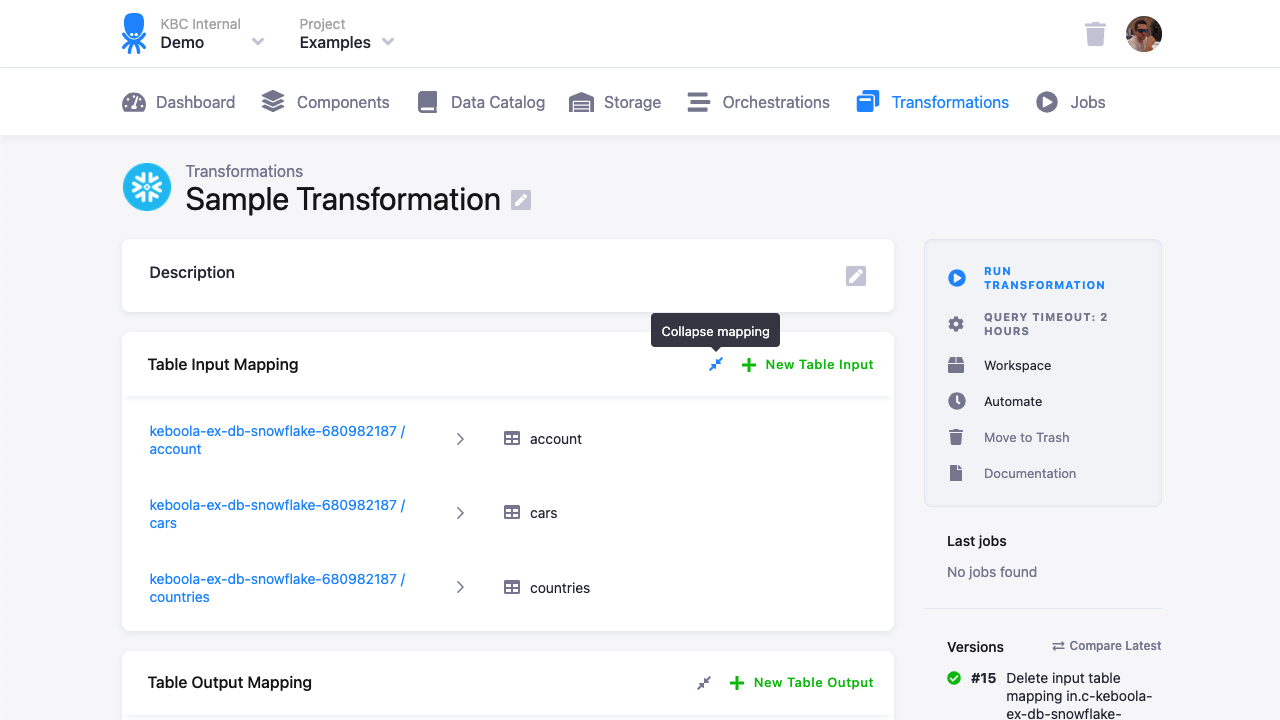
Task: Open keboola-ex-db-snowflake-680982187 / cars link
Action: tap(277, 514)
